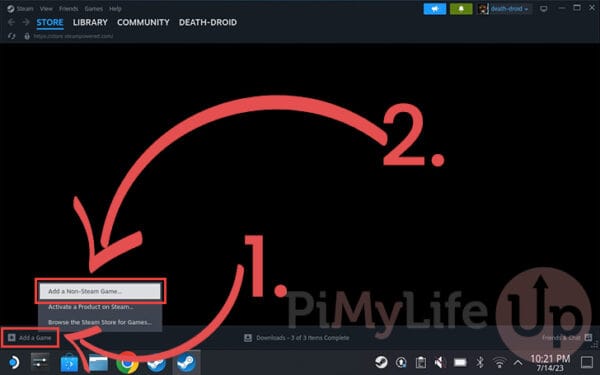
Task: Open the battery tray icon
Action: click(460, 362)
